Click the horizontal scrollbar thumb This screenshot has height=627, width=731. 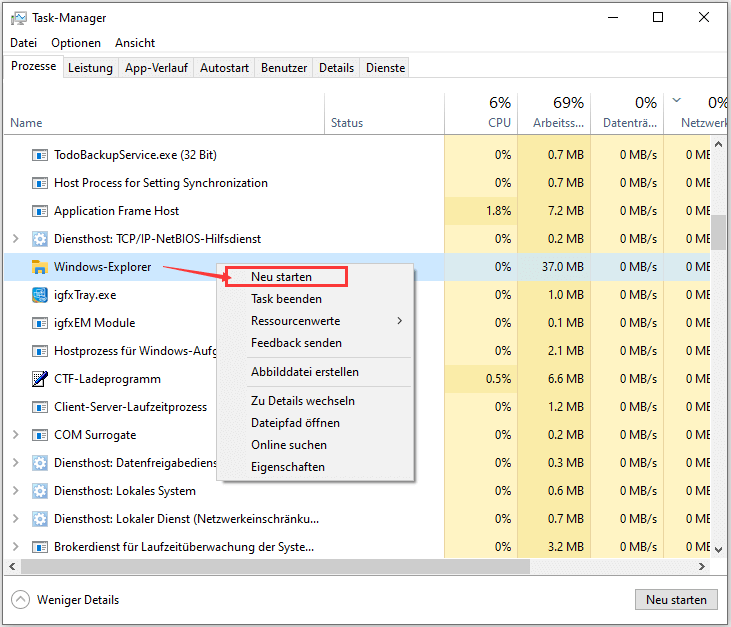[x=275, y=566]
